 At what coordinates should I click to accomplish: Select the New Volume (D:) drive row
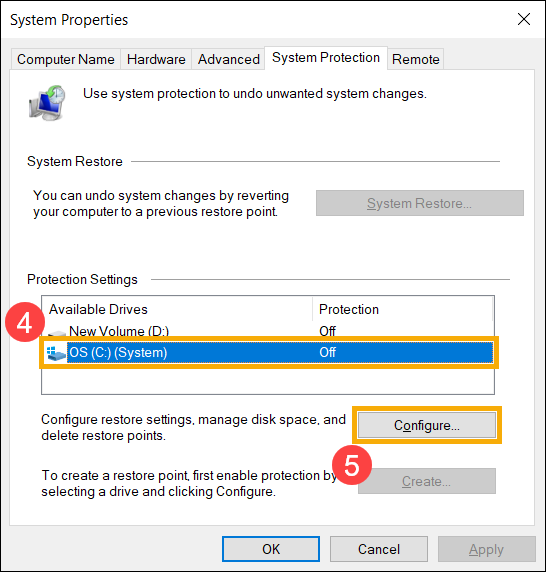[x=269, y=331]
